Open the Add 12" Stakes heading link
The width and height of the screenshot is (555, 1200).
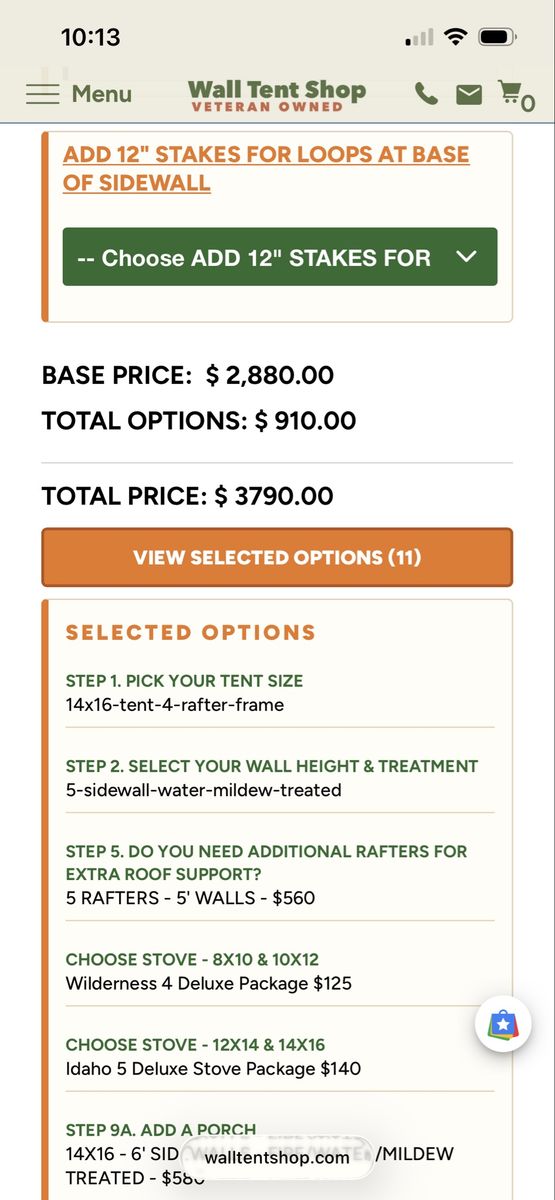point(266,168)
